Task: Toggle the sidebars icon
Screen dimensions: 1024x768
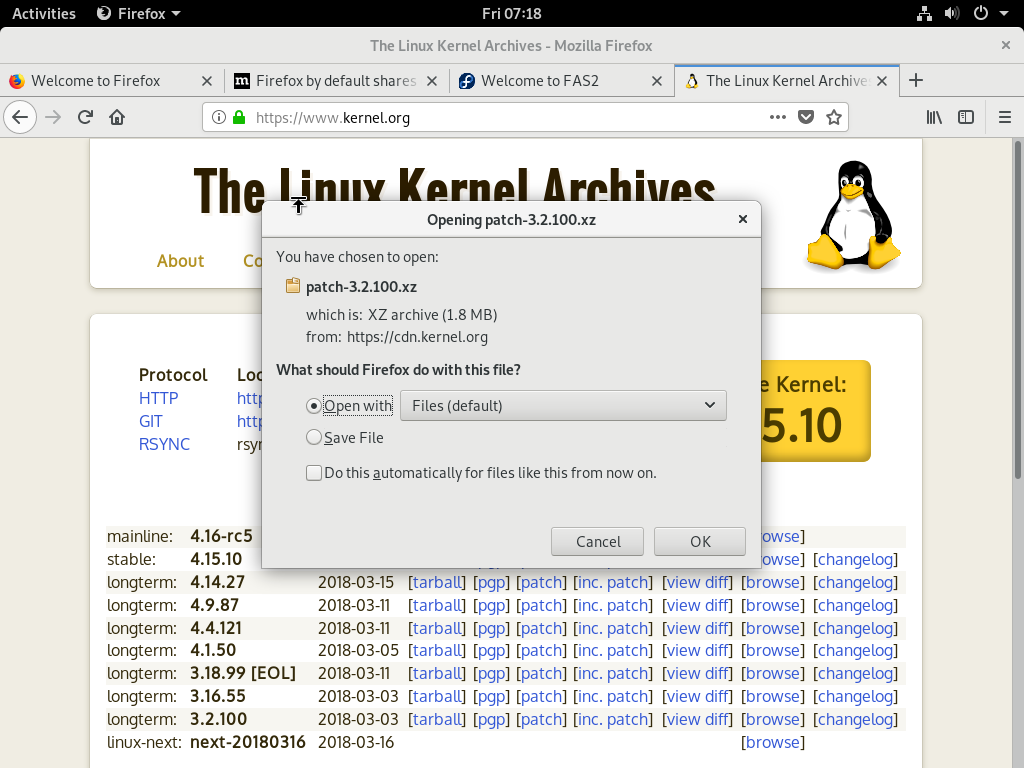Action: (966, 118)
